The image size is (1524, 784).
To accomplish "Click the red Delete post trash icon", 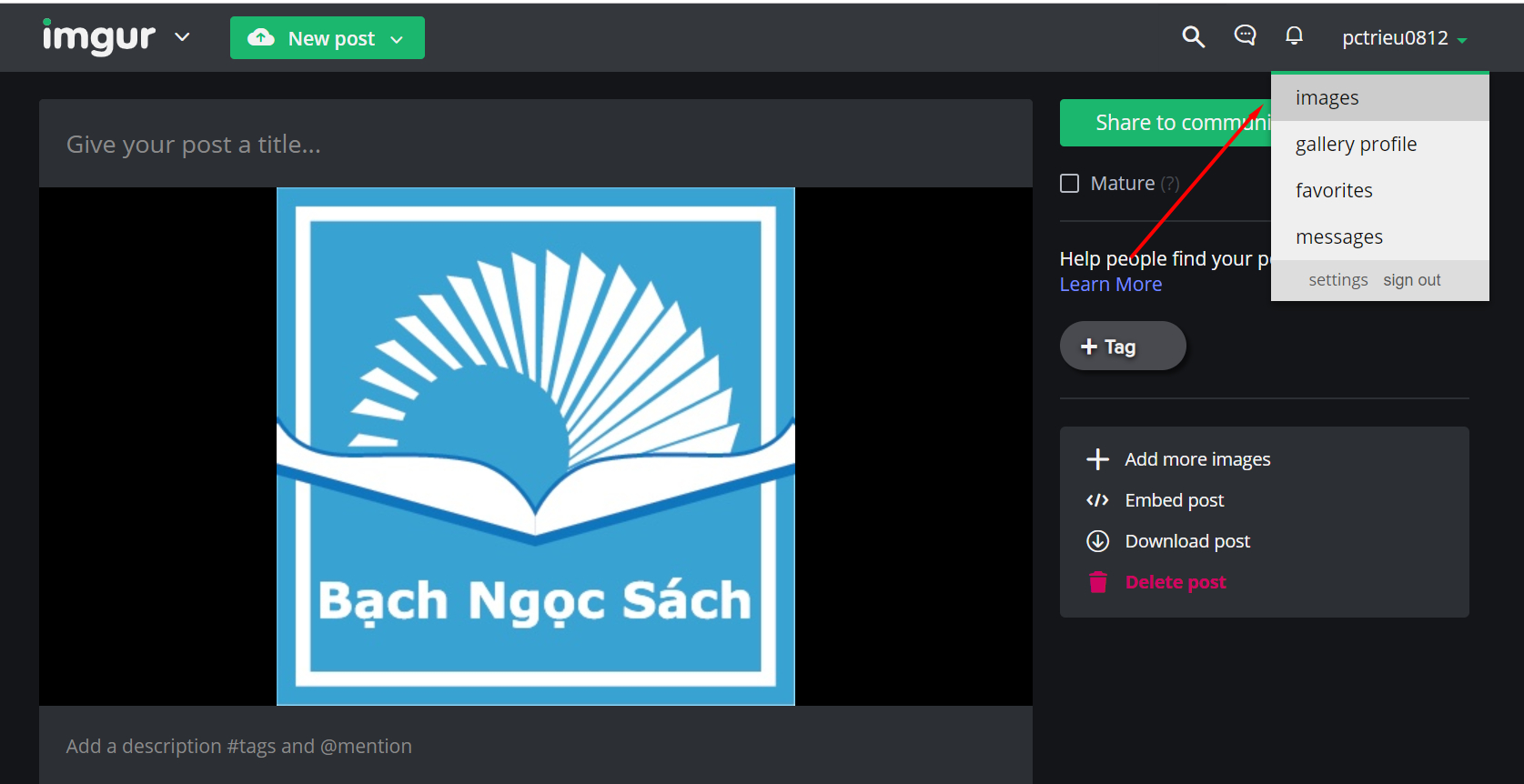I will 1097,582.
